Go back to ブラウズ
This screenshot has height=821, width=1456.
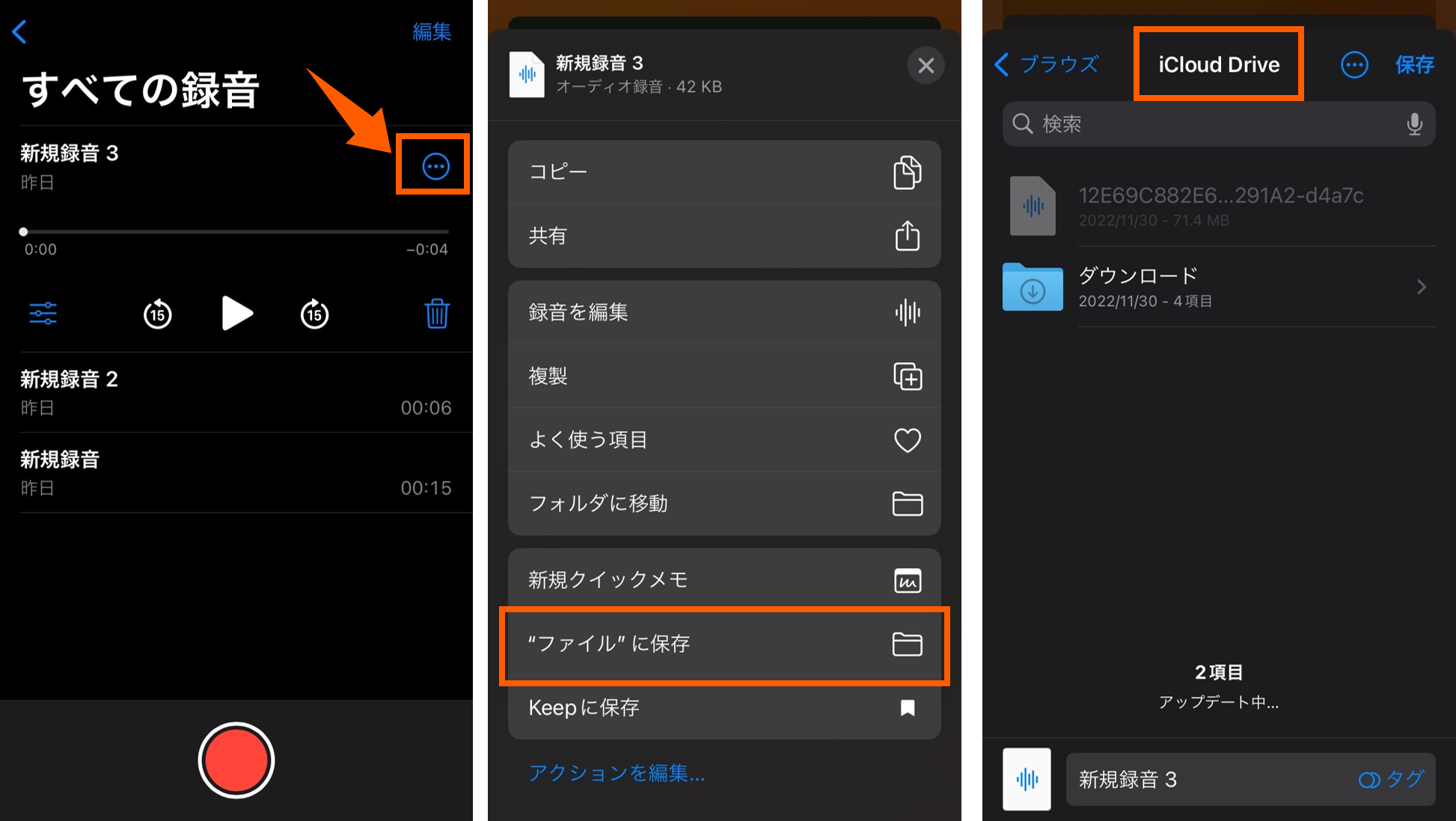(x=1046, y=64)
